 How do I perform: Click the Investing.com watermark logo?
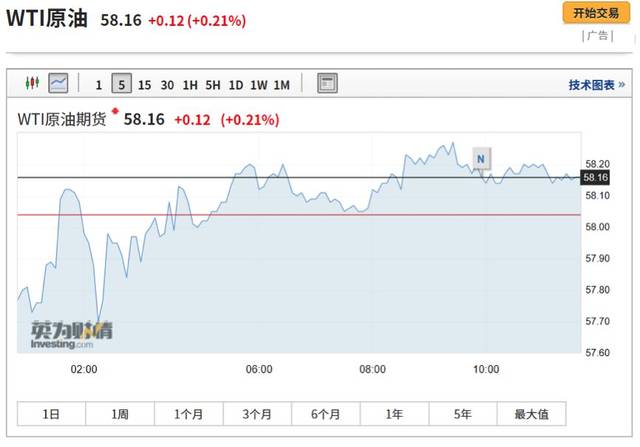64,335
